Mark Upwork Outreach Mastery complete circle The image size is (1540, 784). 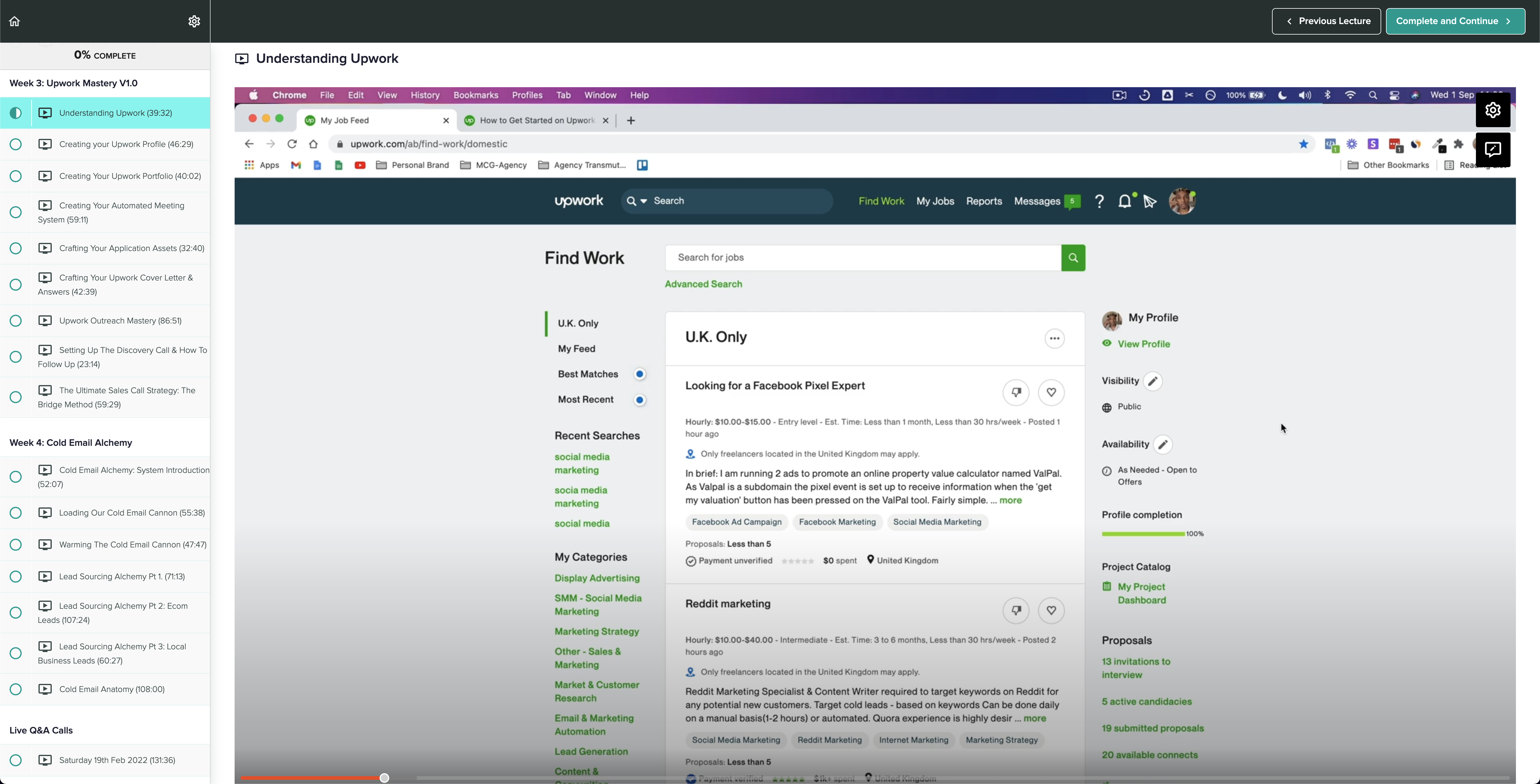coord(16,321)
